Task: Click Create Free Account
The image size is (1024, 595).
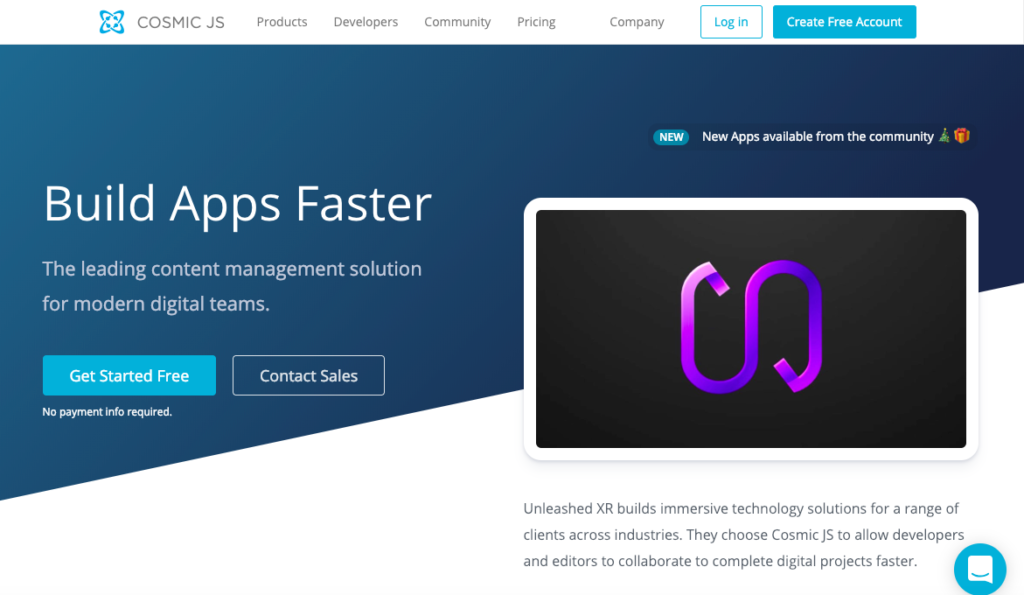Action: point(844,21)
